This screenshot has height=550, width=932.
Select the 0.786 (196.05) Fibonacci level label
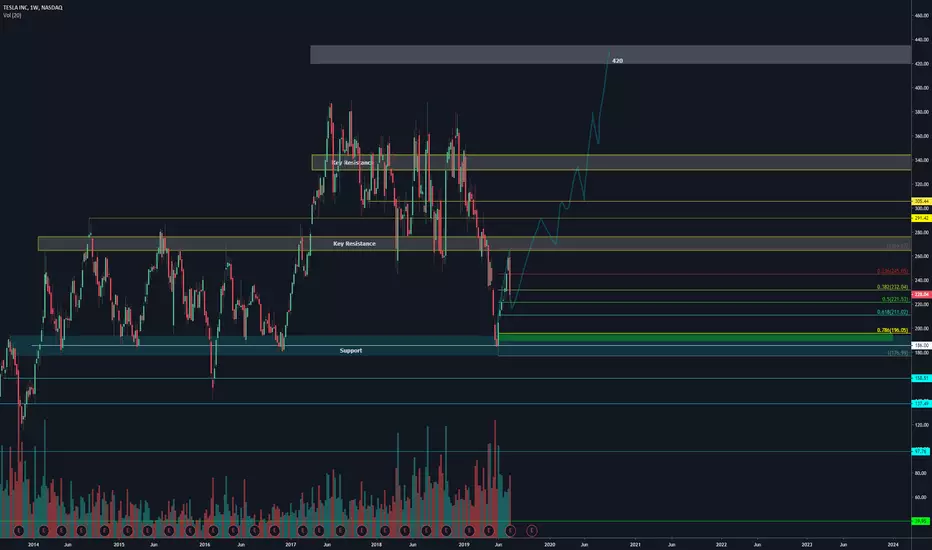coord(892,330)
